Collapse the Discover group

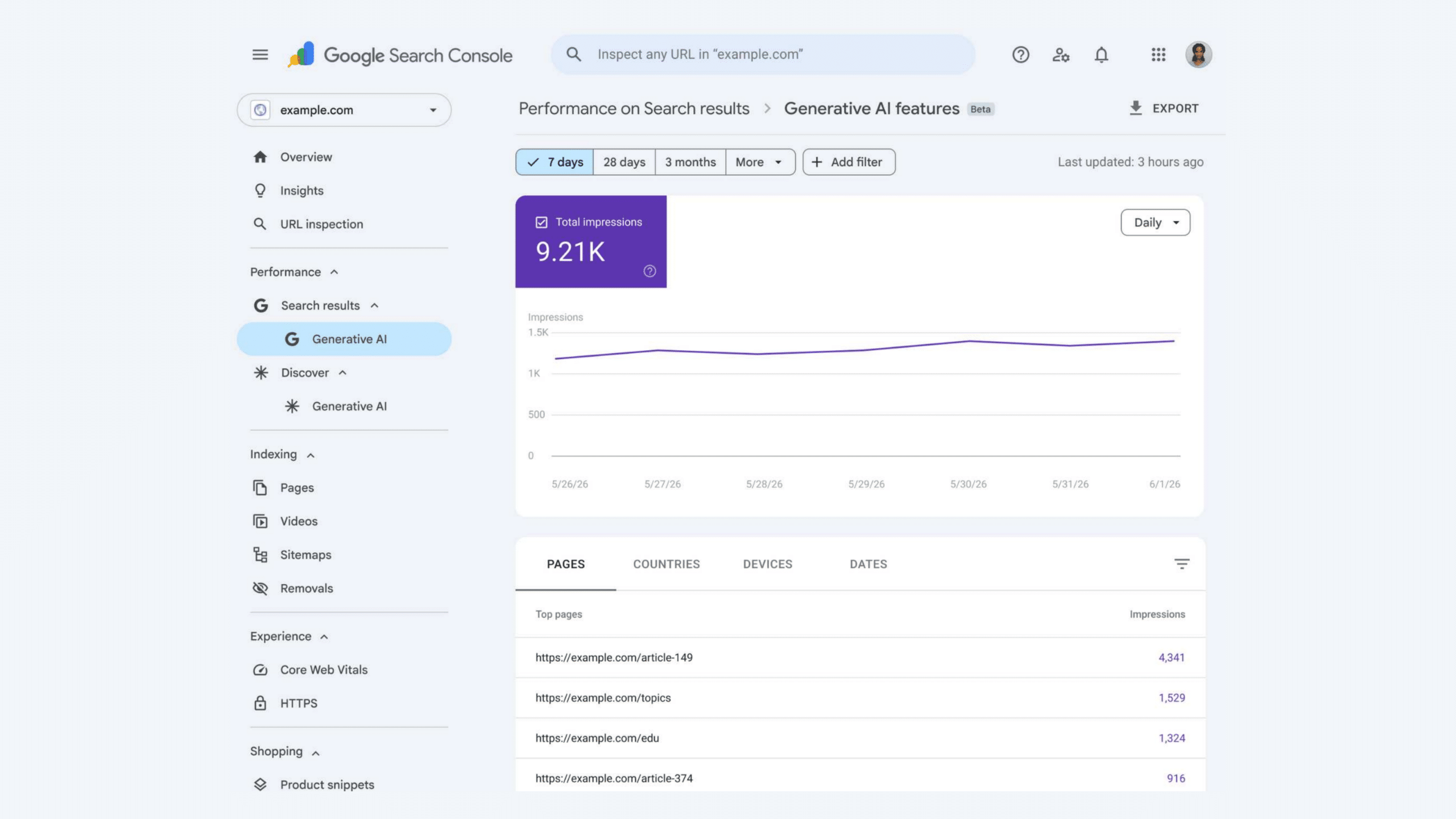click(x=342, y=373)
